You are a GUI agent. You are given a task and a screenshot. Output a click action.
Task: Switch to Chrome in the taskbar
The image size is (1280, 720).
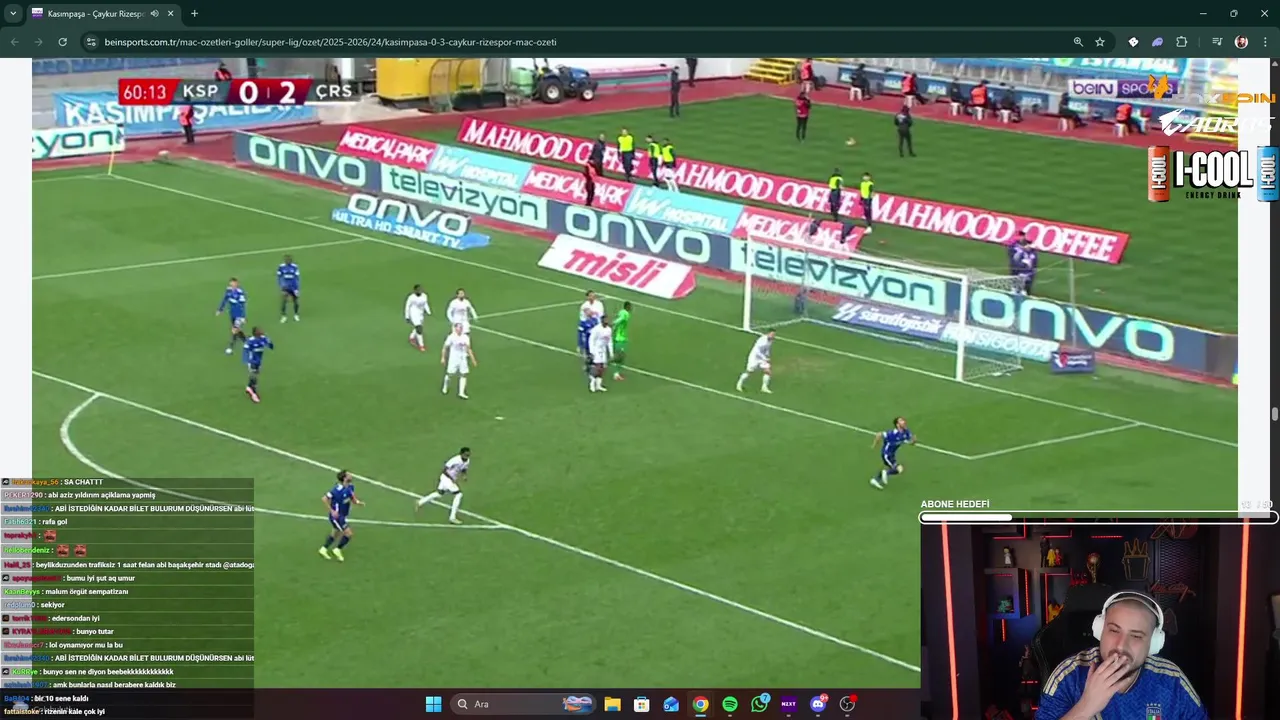tap(700, 704)
